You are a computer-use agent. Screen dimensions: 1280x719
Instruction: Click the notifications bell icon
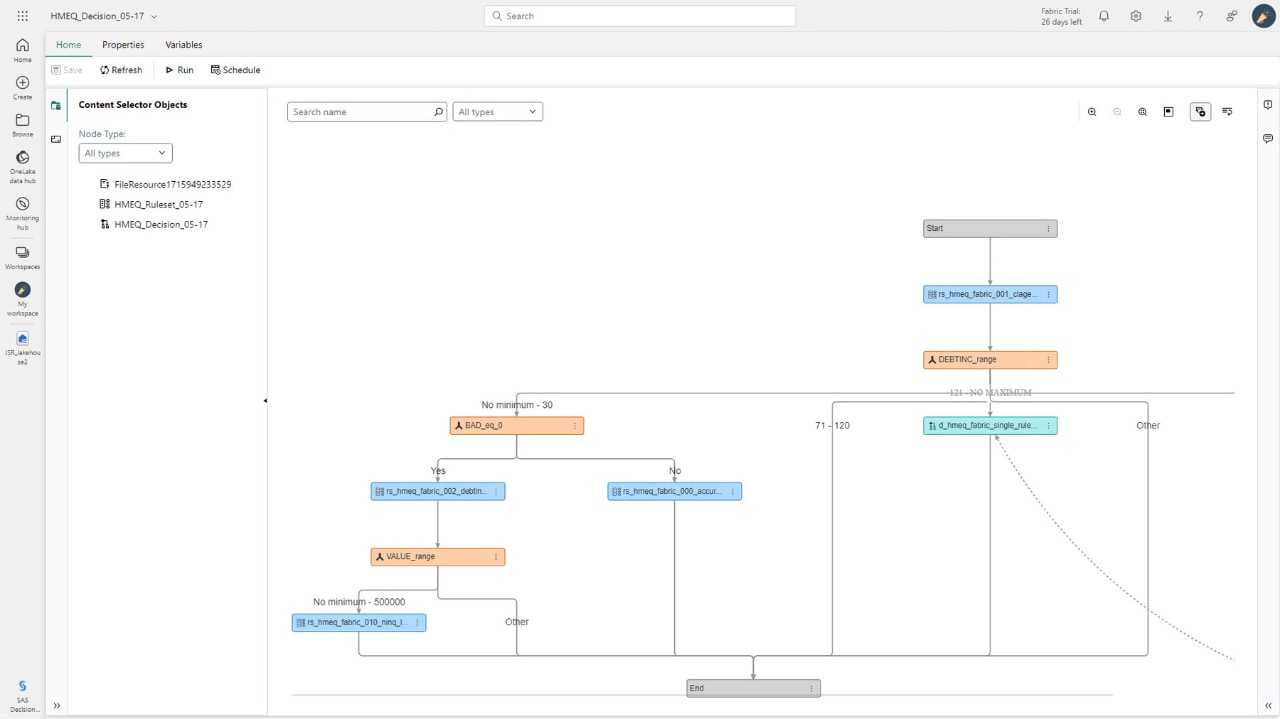coord(1104,16)
